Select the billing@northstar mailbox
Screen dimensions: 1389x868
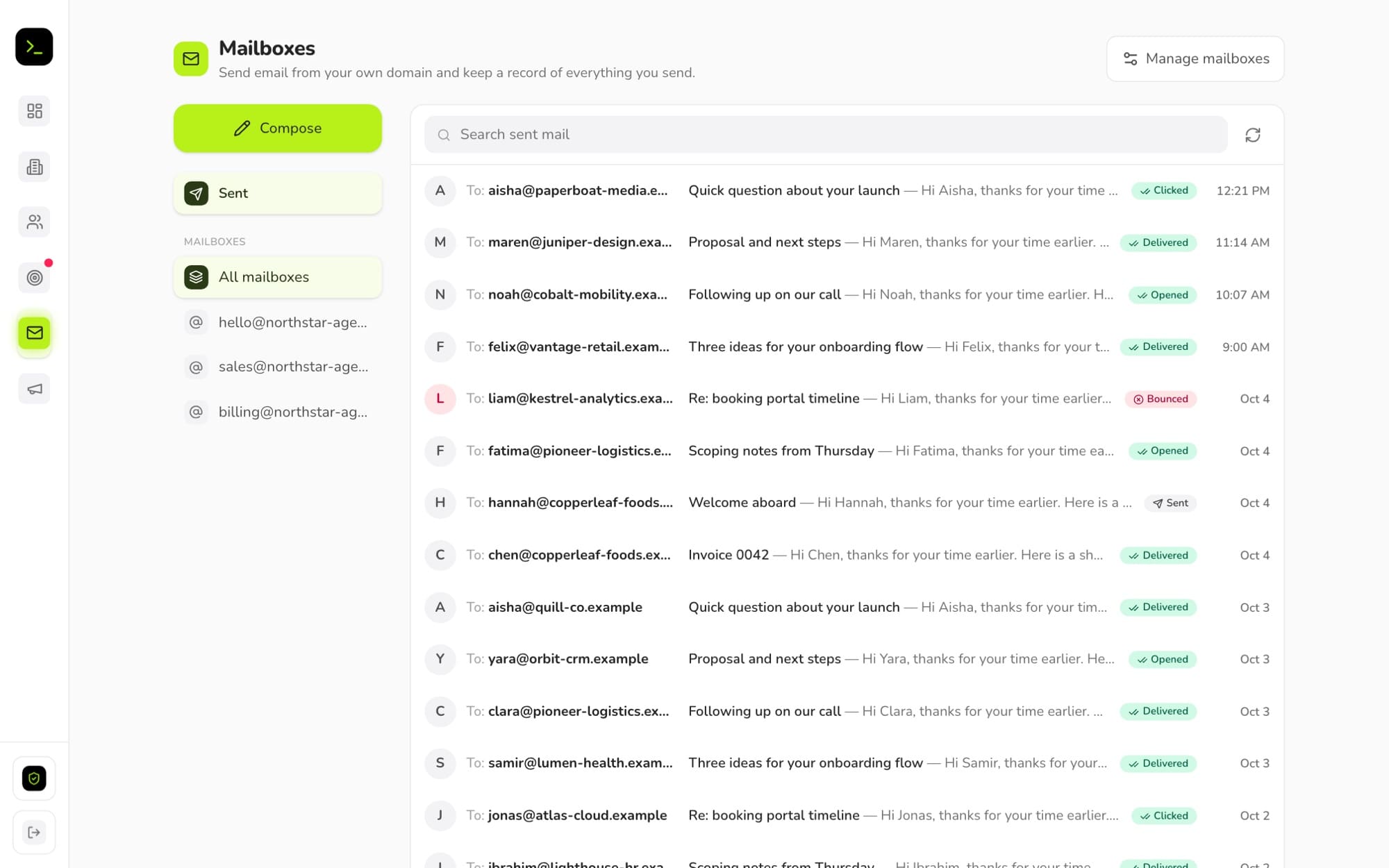[278, 412]
